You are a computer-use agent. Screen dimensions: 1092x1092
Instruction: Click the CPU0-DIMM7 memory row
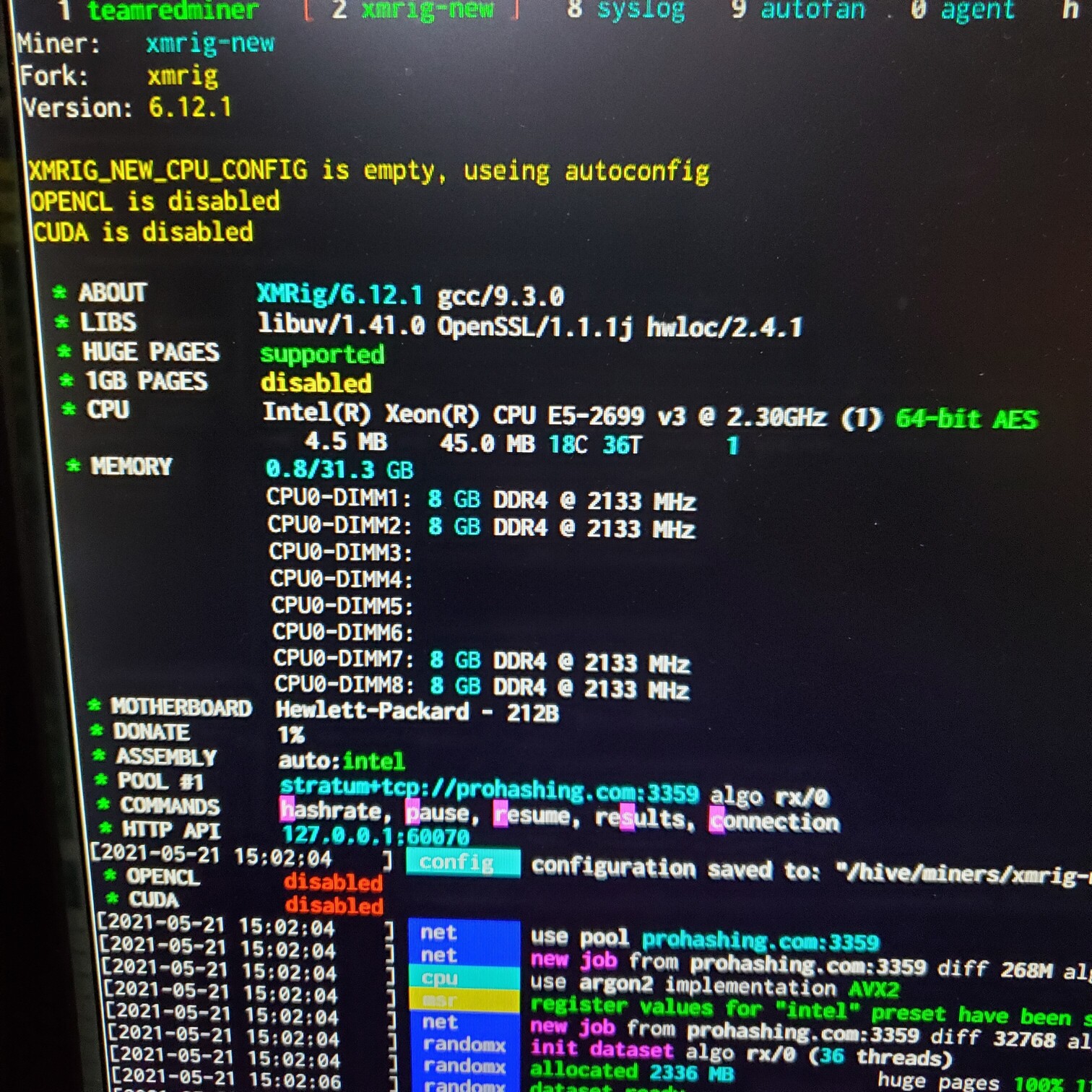point(482,660)
